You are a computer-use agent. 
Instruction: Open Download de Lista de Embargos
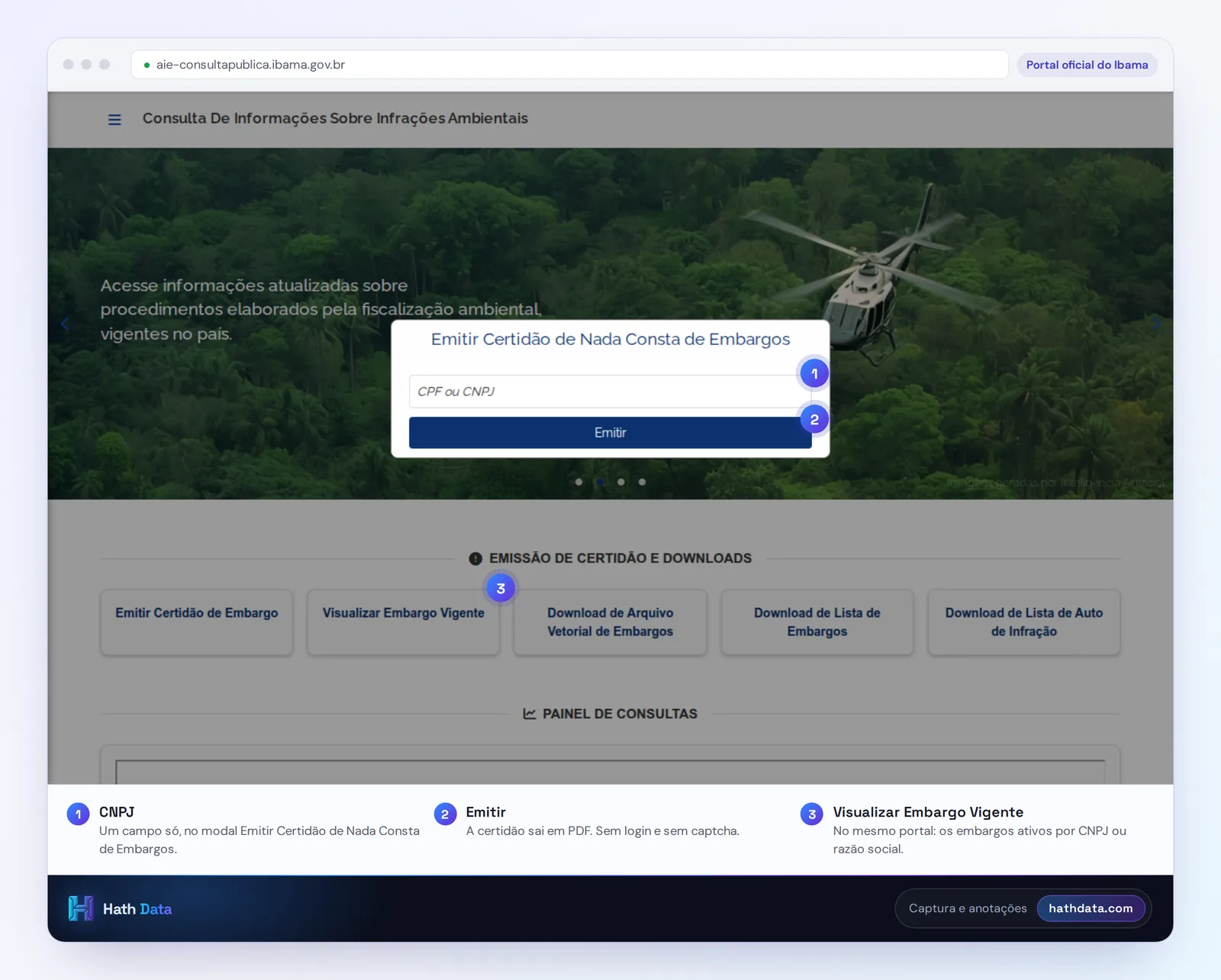817,622
